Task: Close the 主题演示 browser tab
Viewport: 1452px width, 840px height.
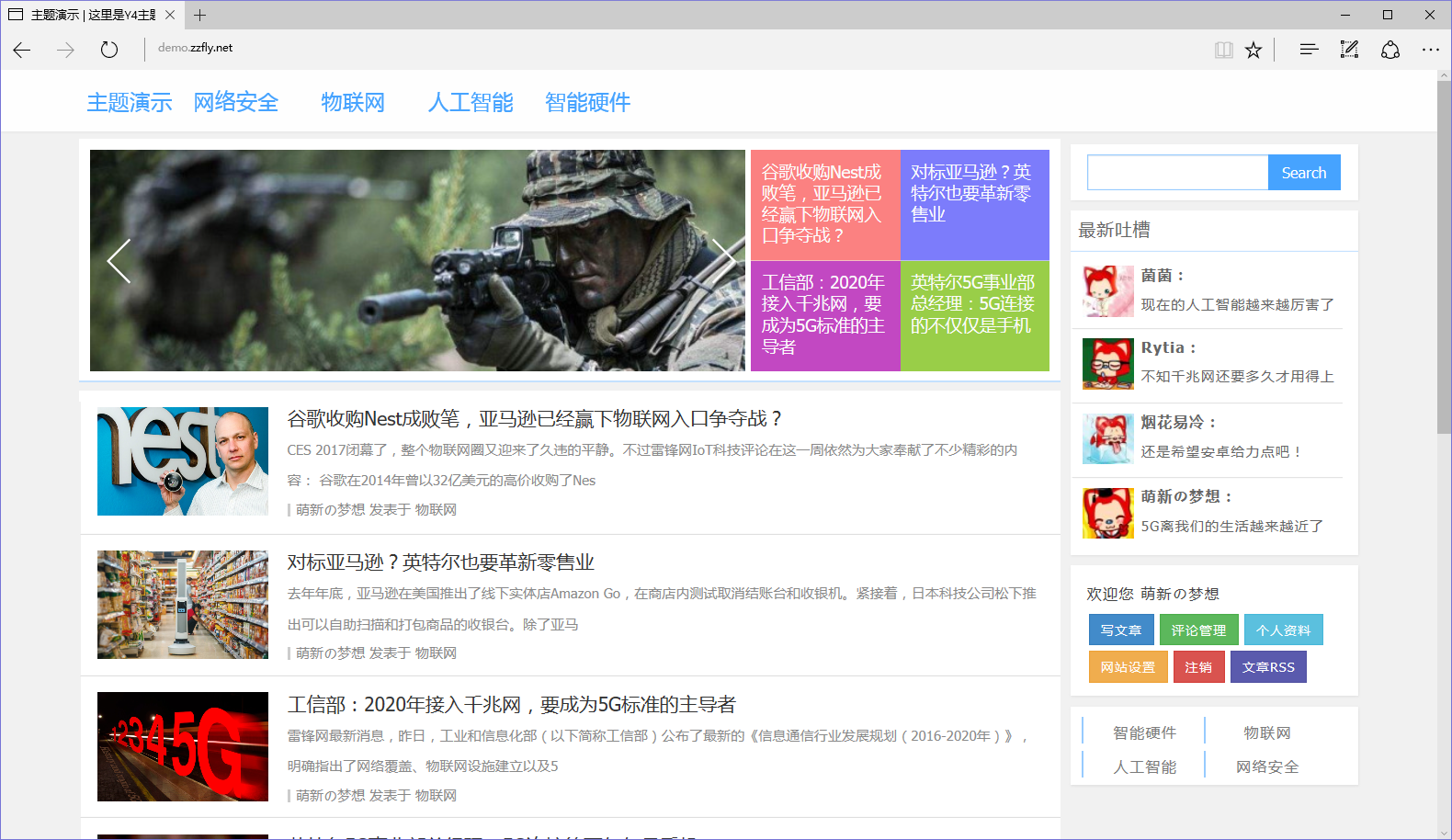Action: click(170, 15)
